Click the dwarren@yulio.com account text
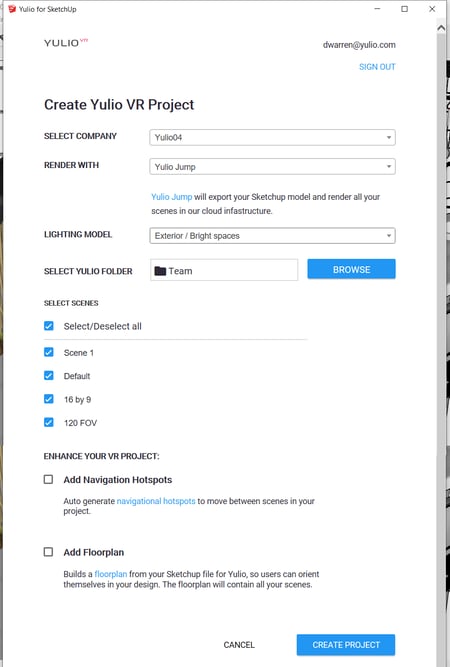 [359, 45]
